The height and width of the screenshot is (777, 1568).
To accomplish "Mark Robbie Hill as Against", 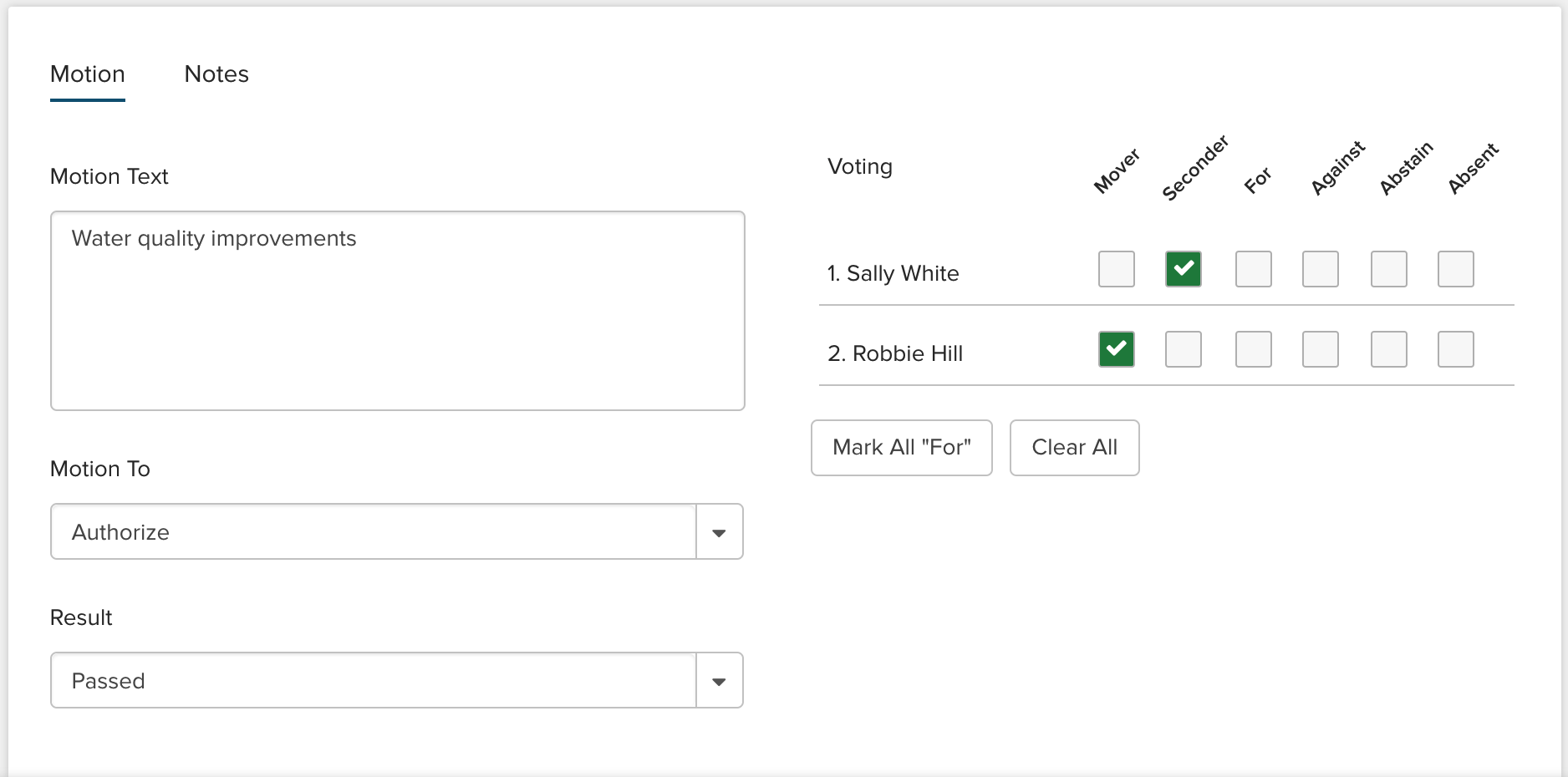I will tap(1321, 349).
